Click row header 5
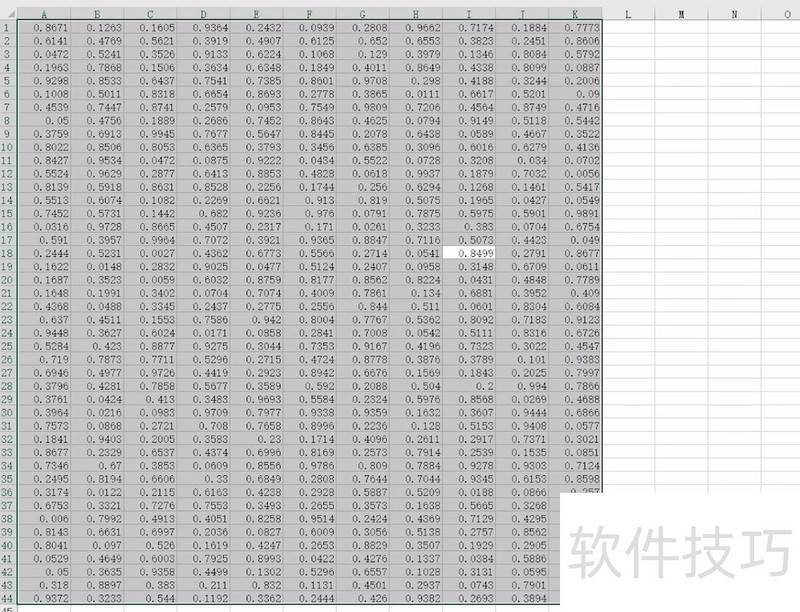 [8, 81]
